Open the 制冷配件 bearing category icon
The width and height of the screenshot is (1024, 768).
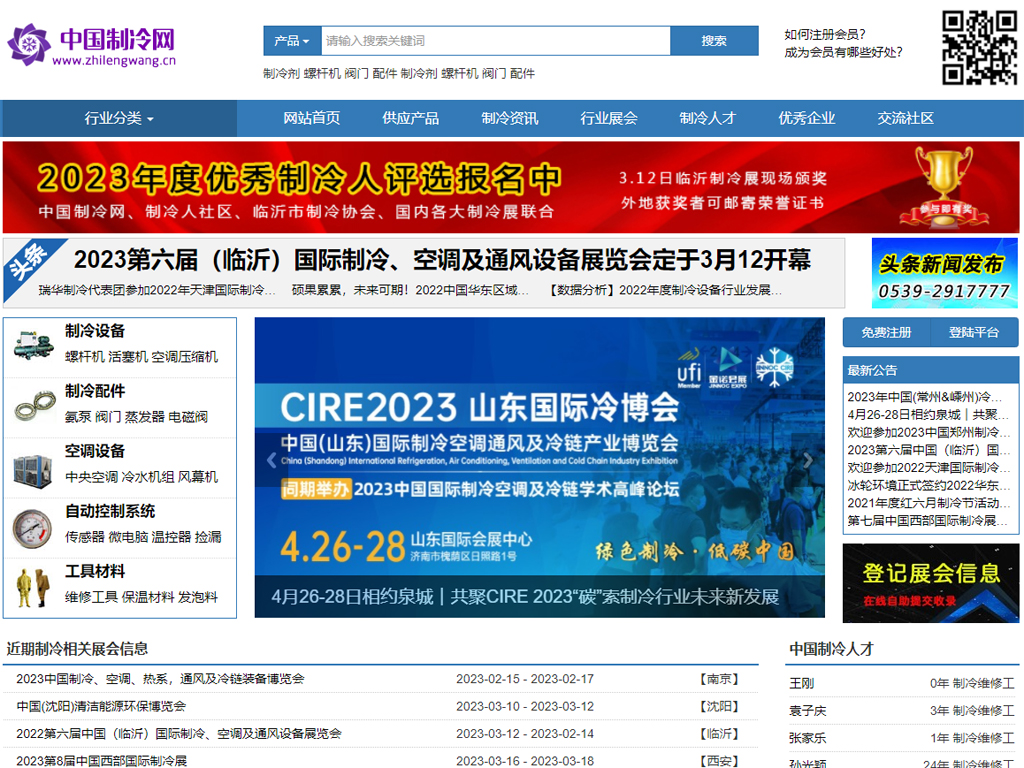tap(34, 405)
